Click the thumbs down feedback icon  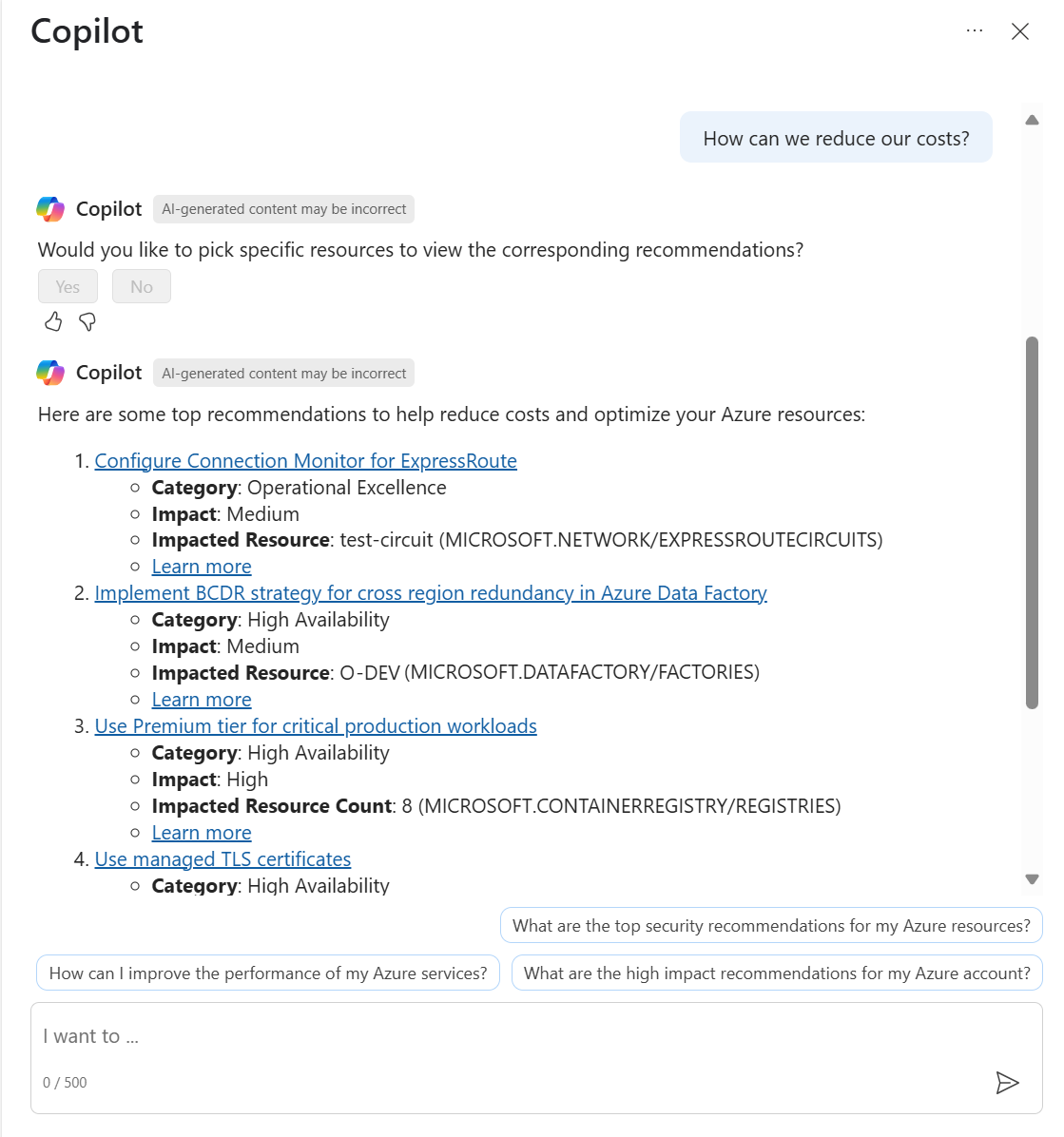[87, 322]
